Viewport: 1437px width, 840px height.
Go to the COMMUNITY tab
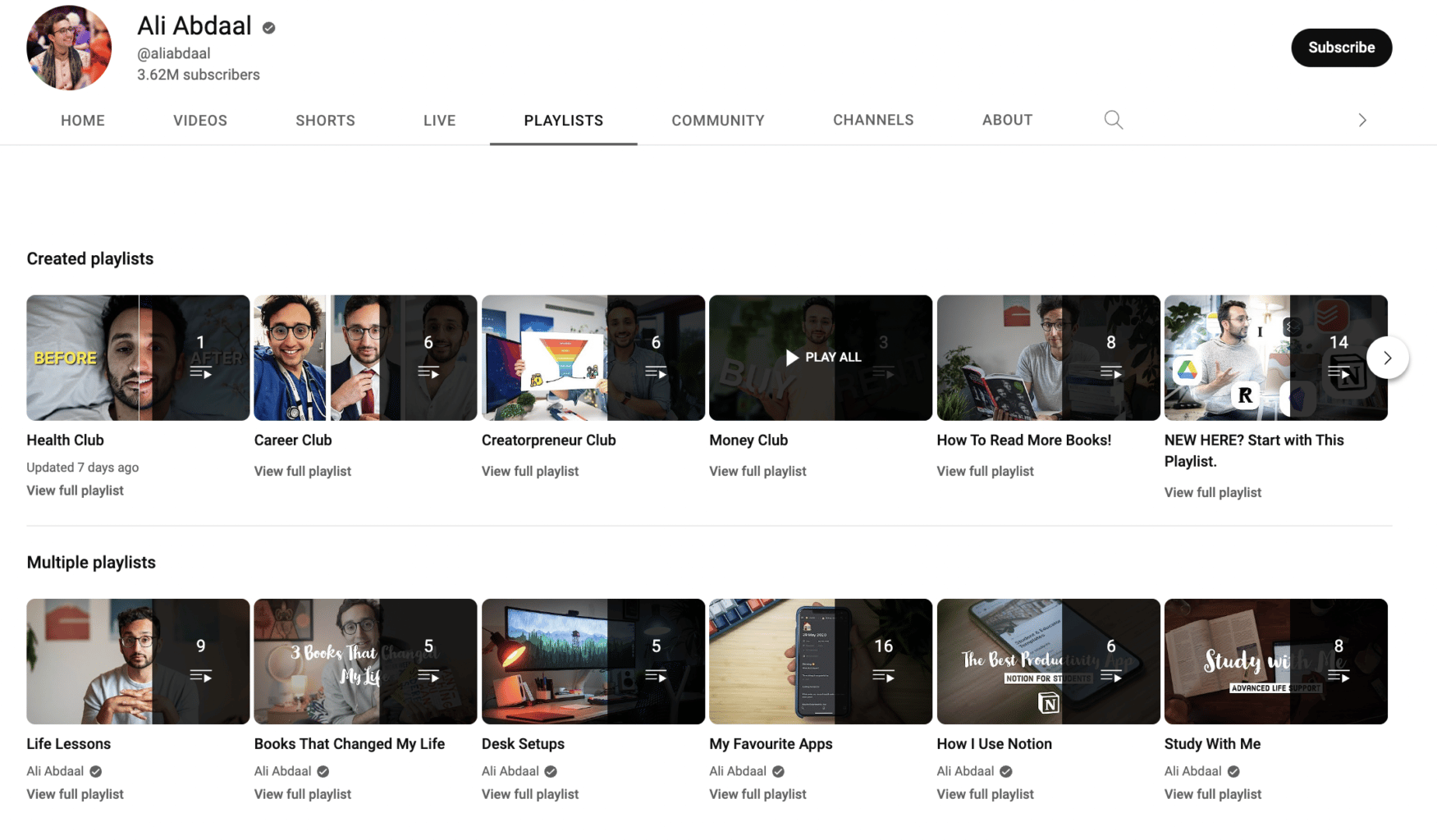tap(717, 121)
